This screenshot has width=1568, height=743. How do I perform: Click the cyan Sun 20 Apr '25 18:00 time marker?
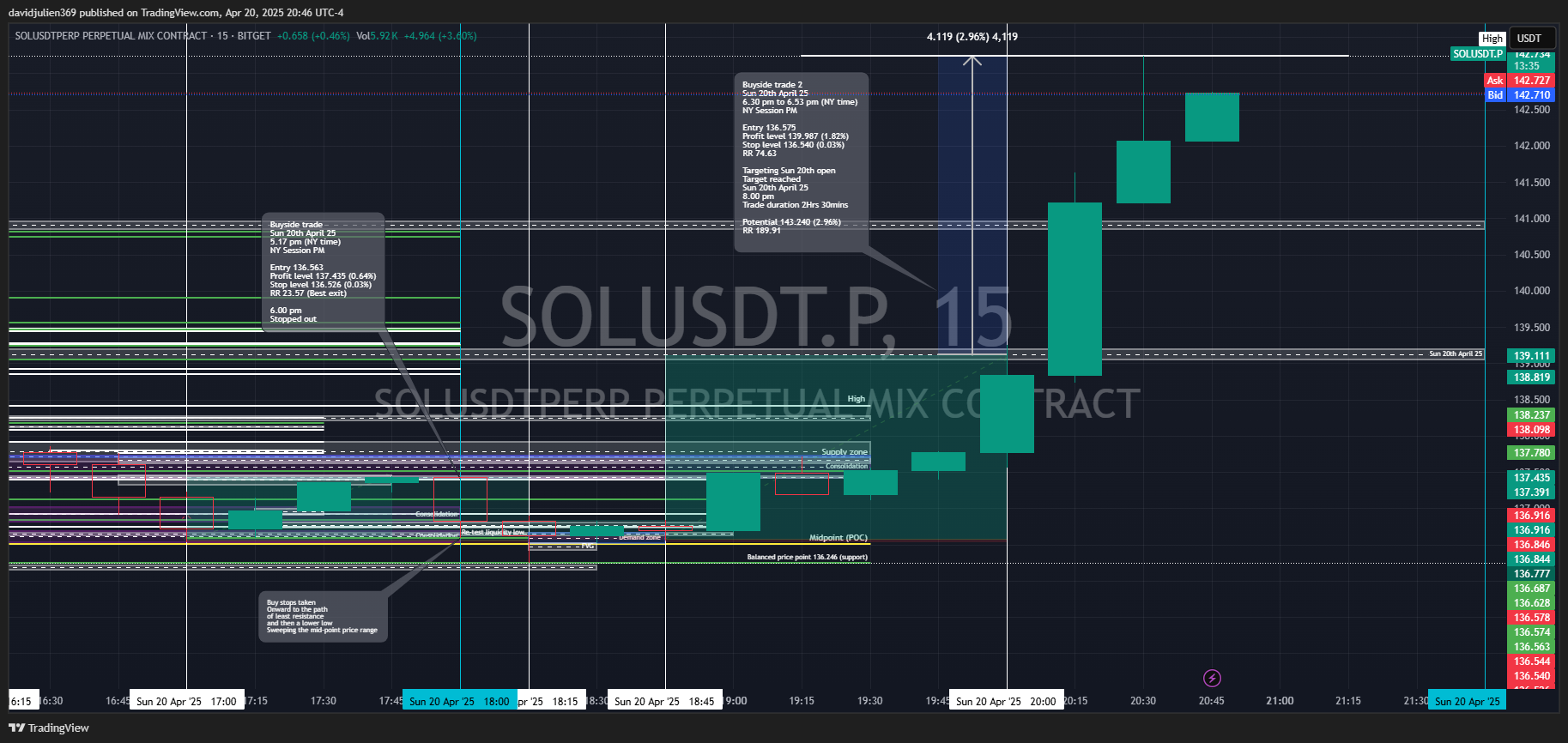pos(459,701)
